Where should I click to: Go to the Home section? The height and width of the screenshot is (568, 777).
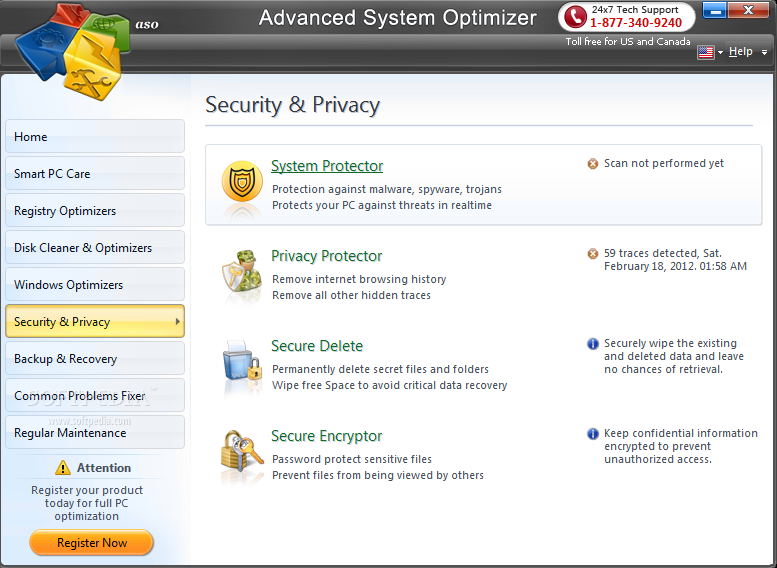tap(95, 136)
